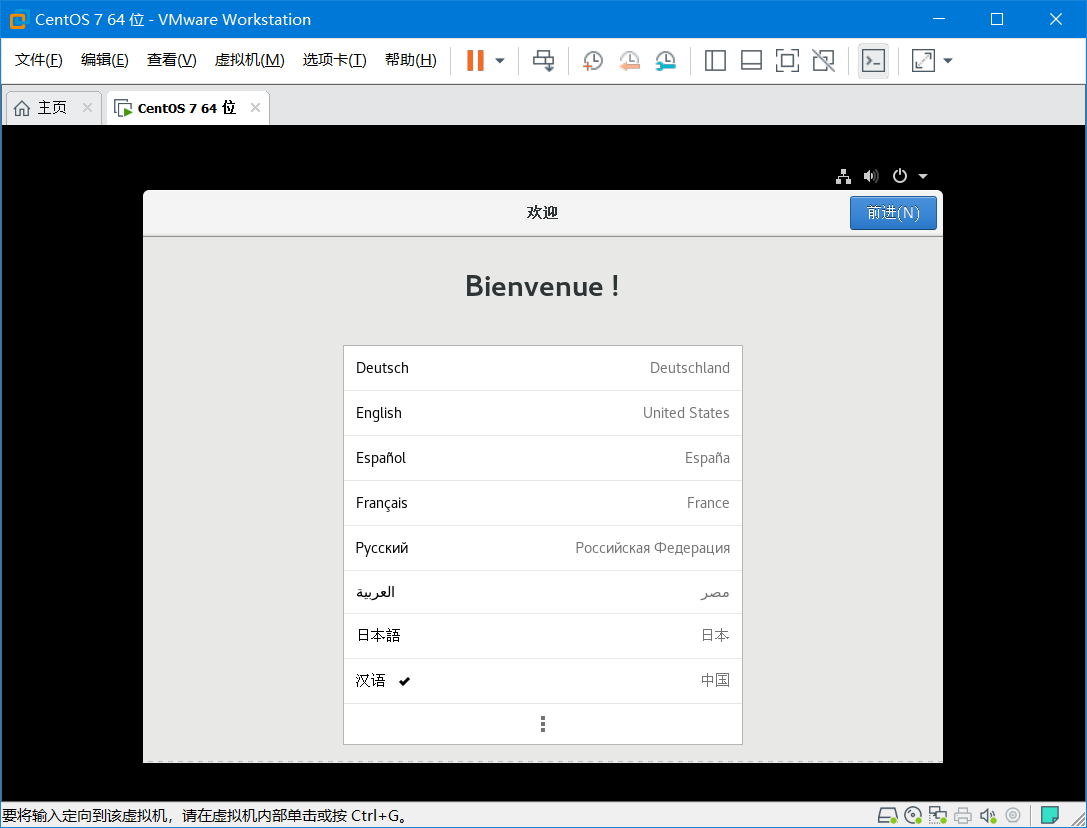The width and height of the screenshot is (1087, 828).
Task: Open the 编辑(E) menu
Action: pos(105,60)
